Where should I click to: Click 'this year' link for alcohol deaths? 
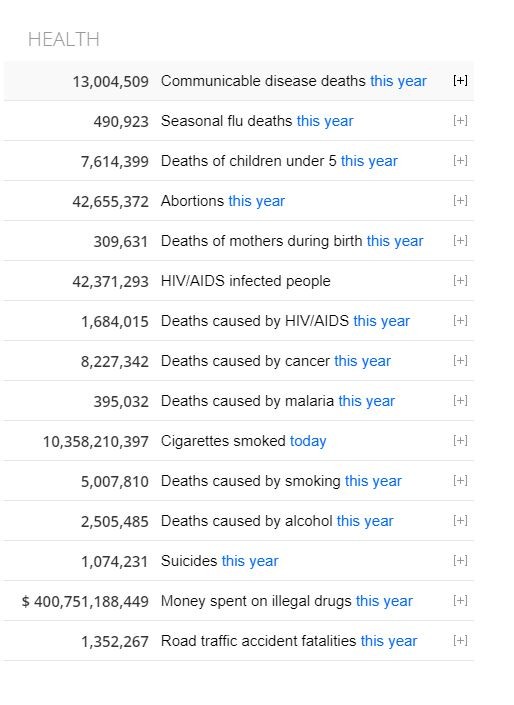click(x=365, y=521)
